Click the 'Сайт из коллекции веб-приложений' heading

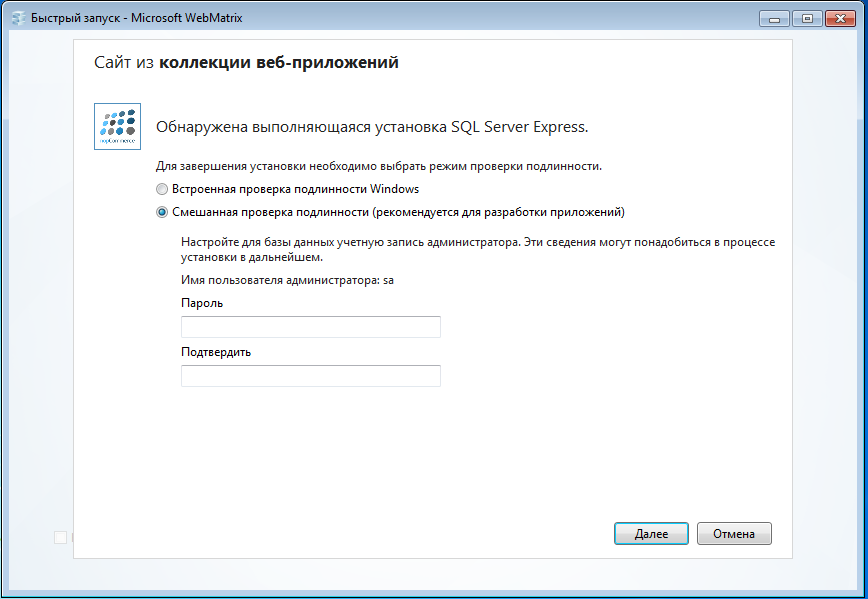pos(246,62)
